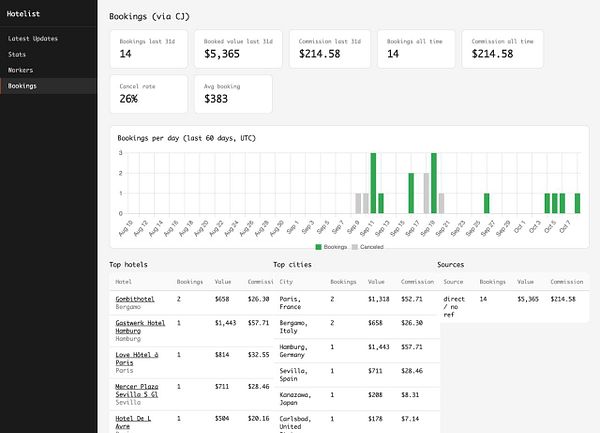The image size is (600, 433).
Task: Click Sep 11 axis label
Action: [367, 228]
